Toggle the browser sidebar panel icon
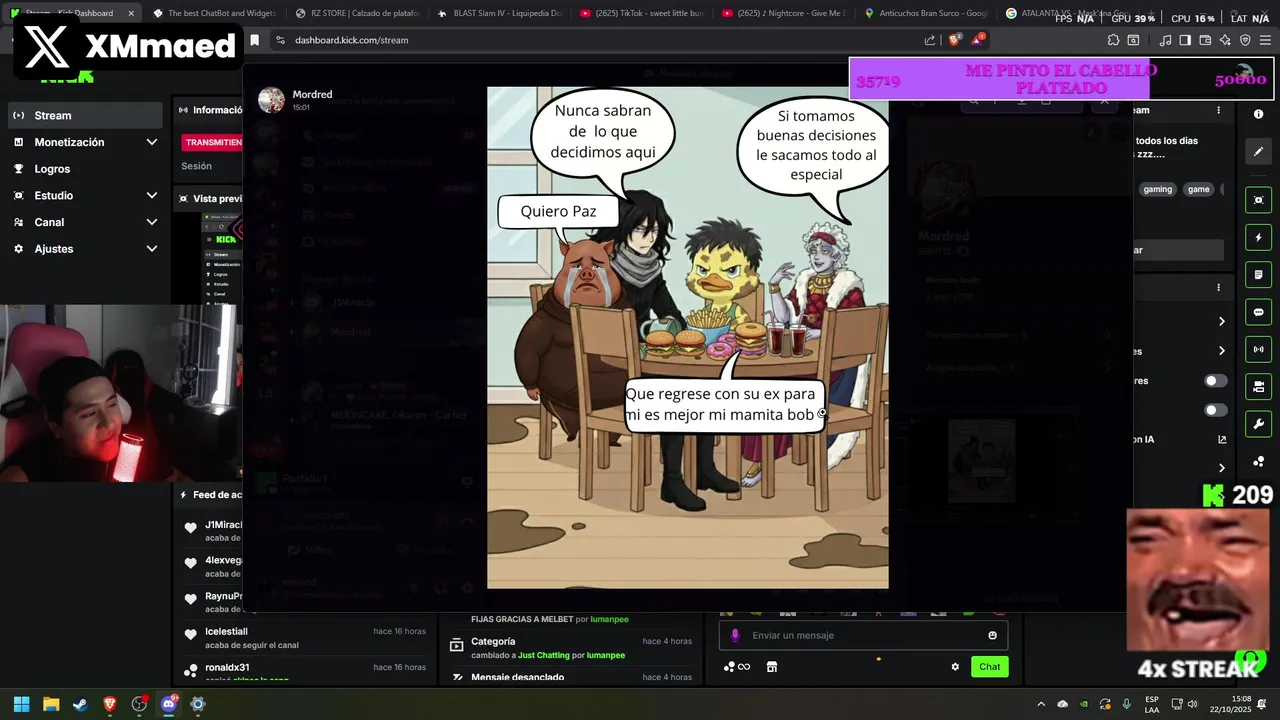The height and width of the screenshot is (720, 1280). [x=1185, y=40]
